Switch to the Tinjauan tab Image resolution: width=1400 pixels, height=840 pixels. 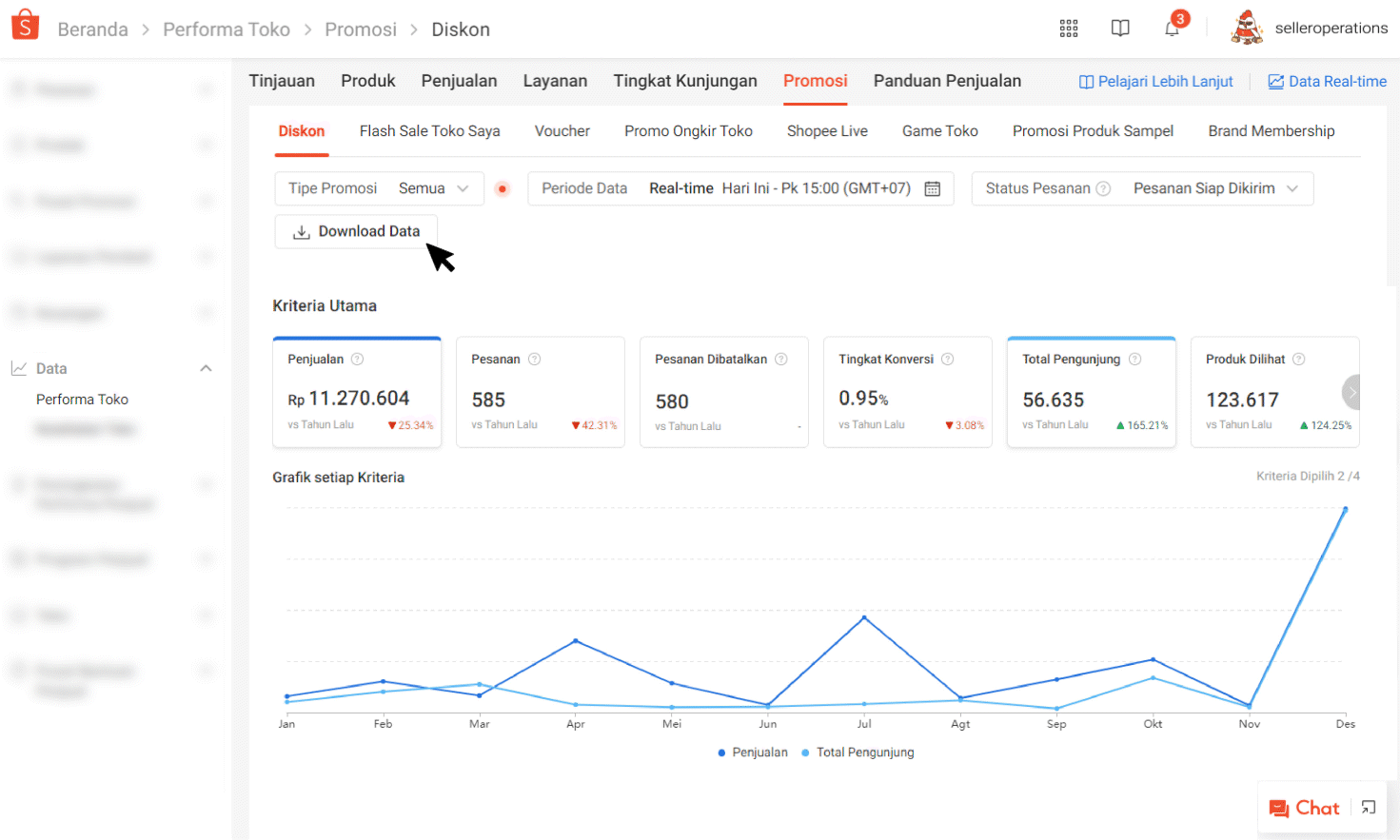(x=282, y=81)
